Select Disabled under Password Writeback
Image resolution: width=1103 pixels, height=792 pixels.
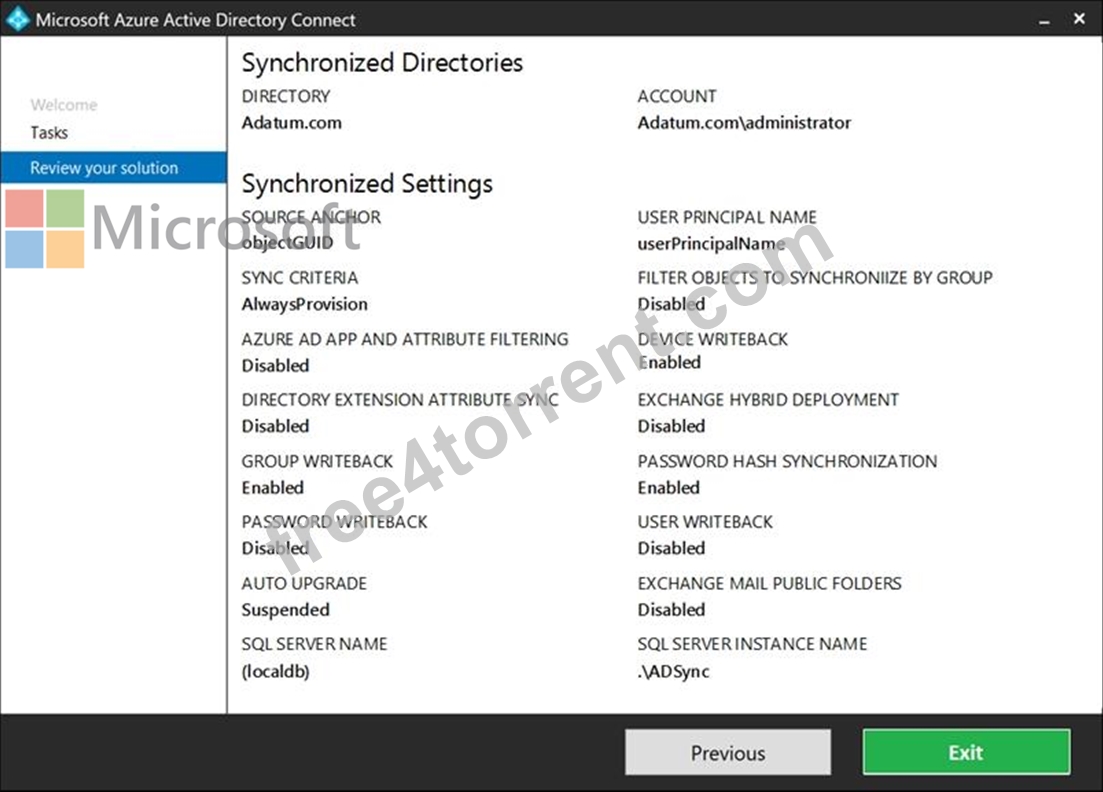coord(276,549)
